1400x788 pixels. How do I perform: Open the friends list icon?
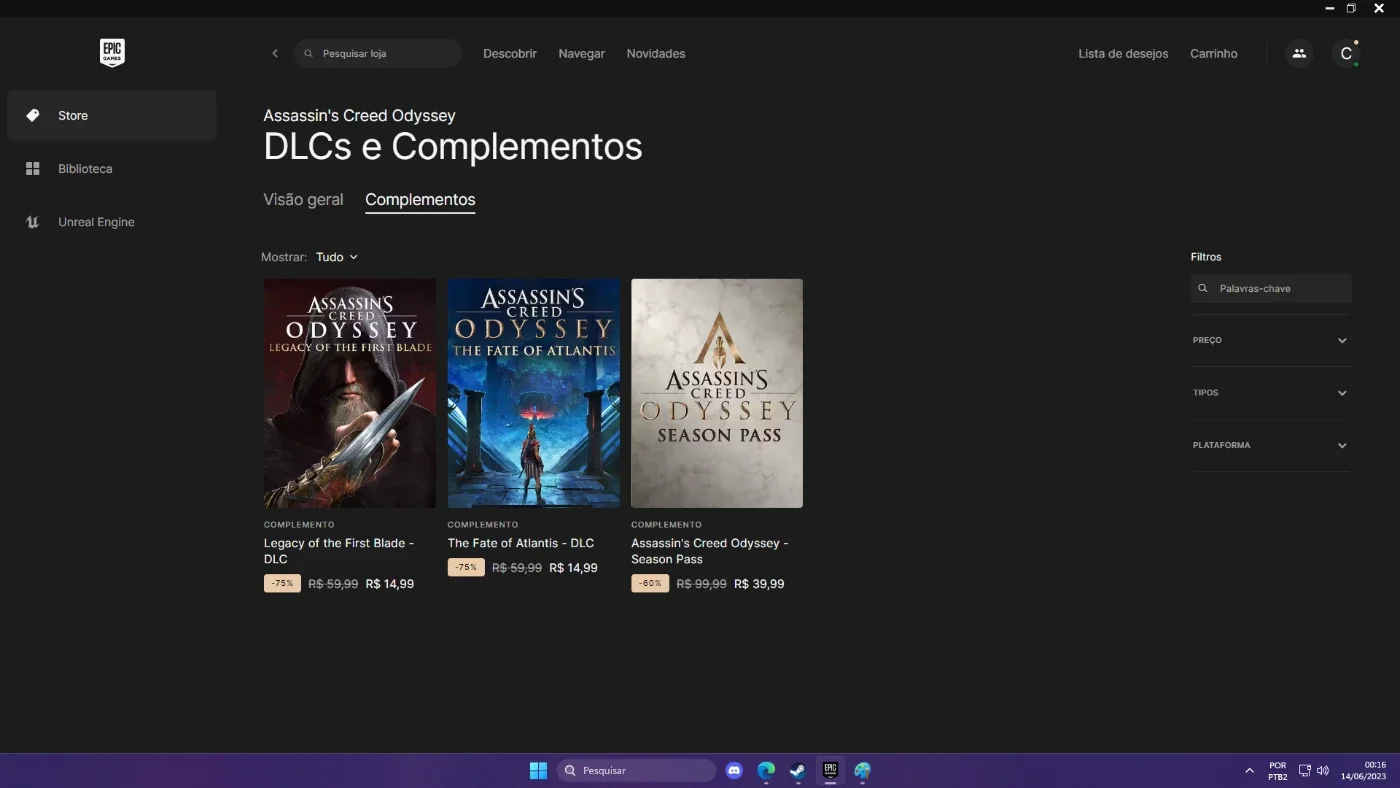(x=1299, y=54)
